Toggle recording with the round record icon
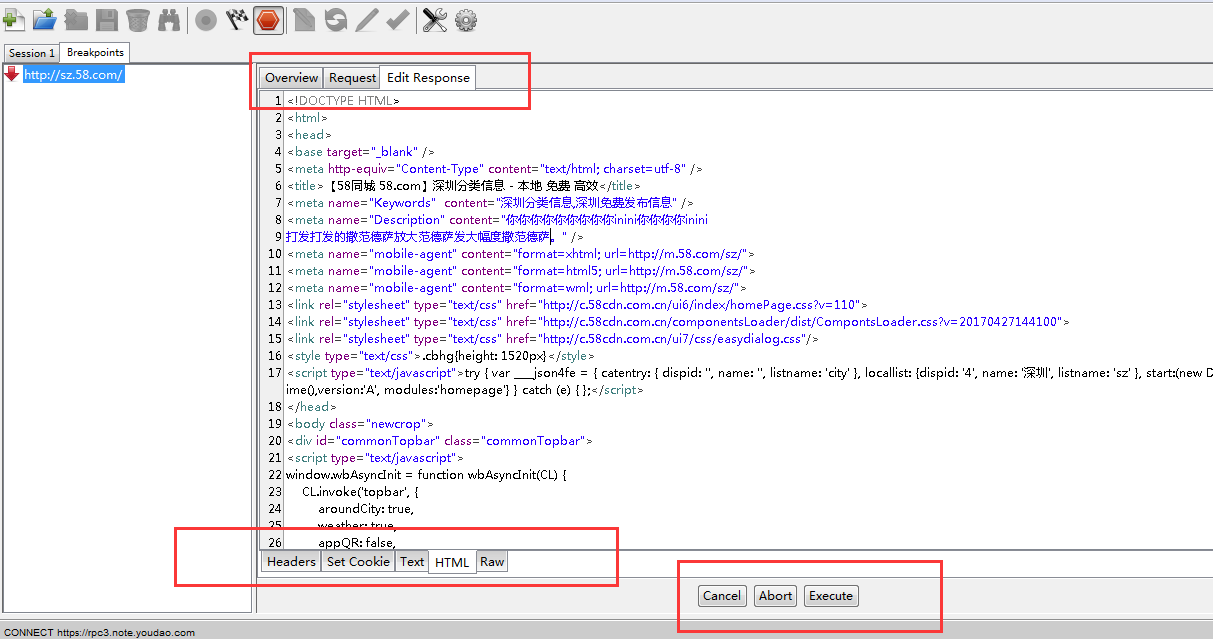 206,18
